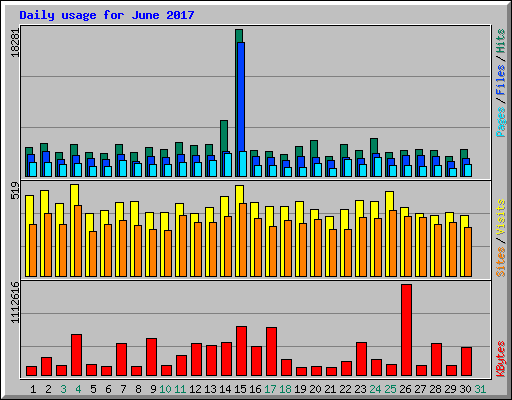
Task: Select the red KBytes bar for day 23
Action: (x=361, y=359)
